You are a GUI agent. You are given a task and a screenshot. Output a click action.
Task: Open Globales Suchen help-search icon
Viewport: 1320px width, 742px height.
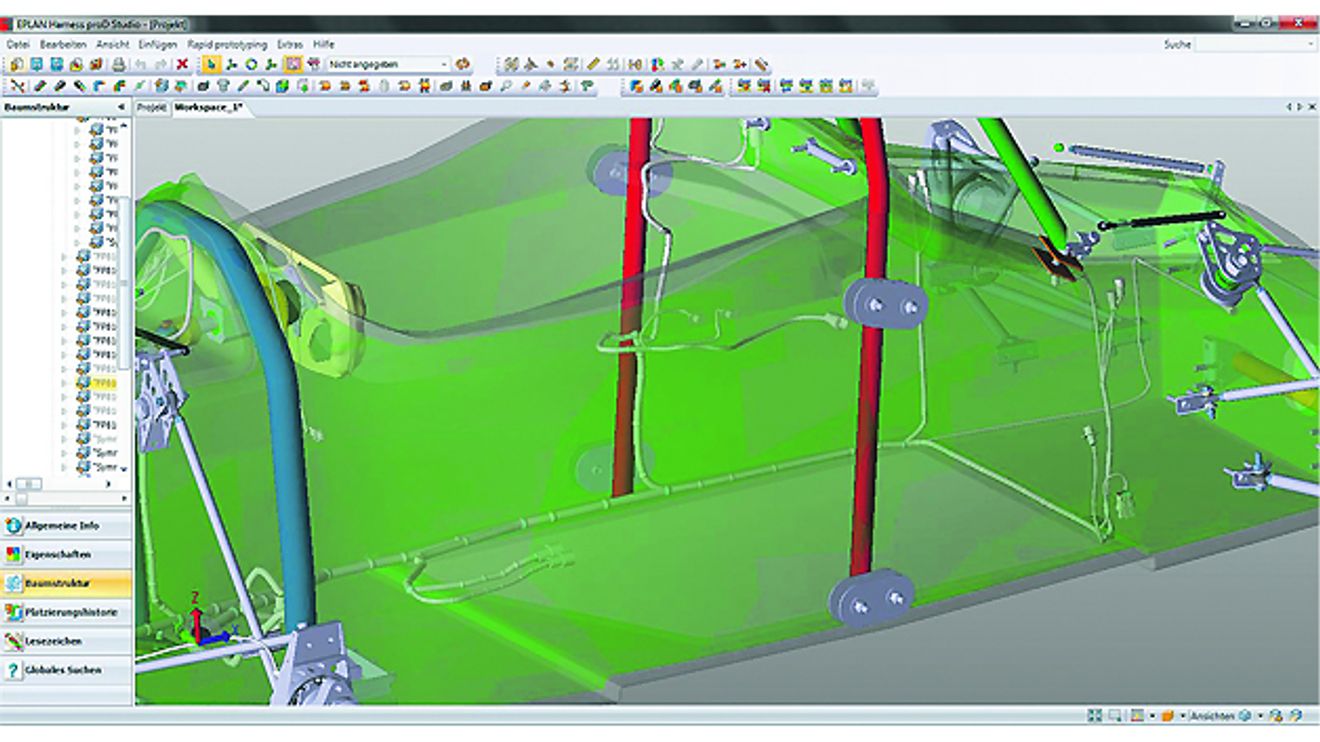point(14,670)
